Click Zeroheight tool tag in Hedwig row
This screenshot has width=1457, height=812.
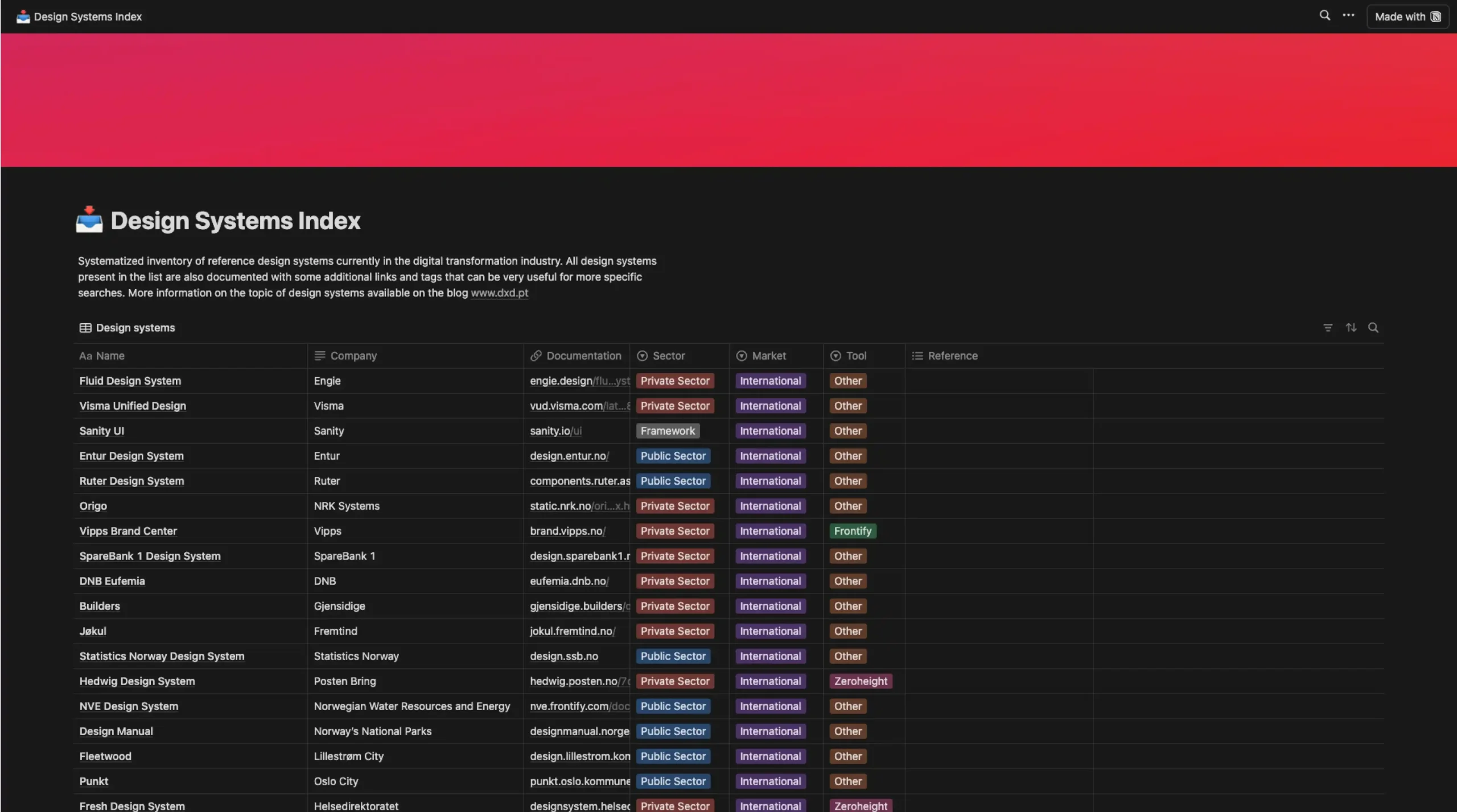pos(861,681)
